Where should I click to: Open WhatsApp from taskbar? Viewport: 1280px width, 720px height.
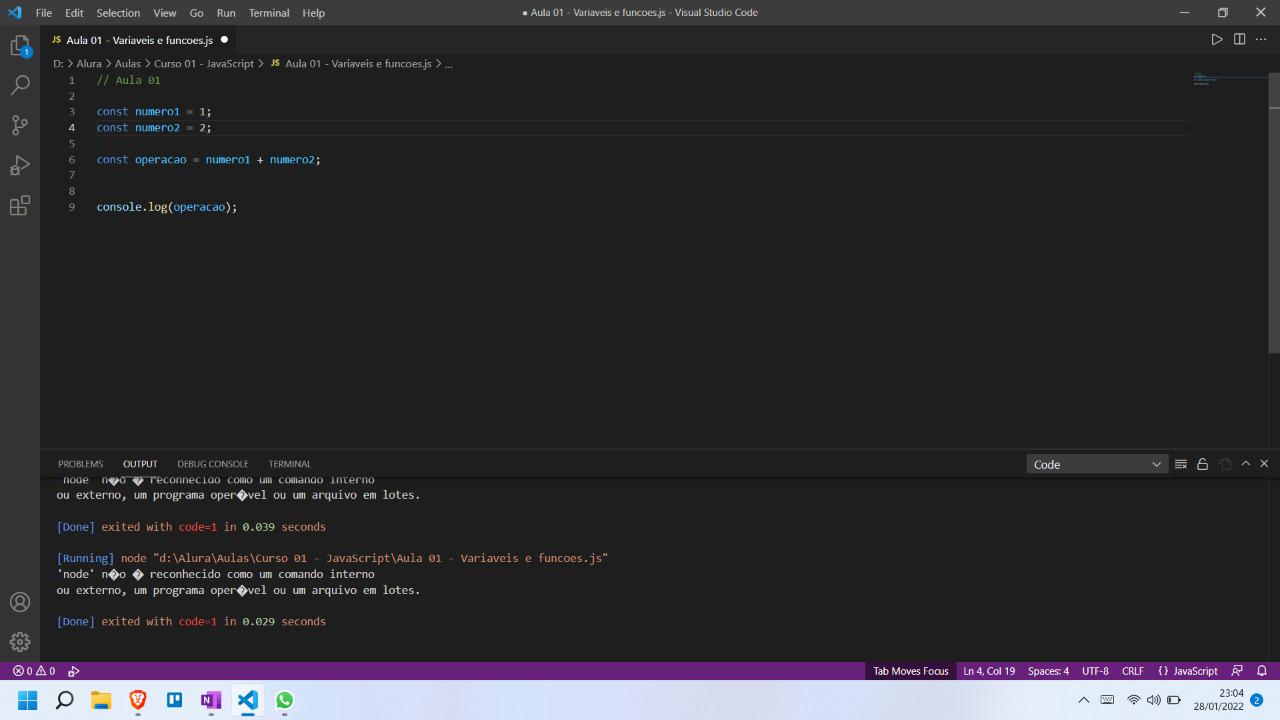coord(285,701)
